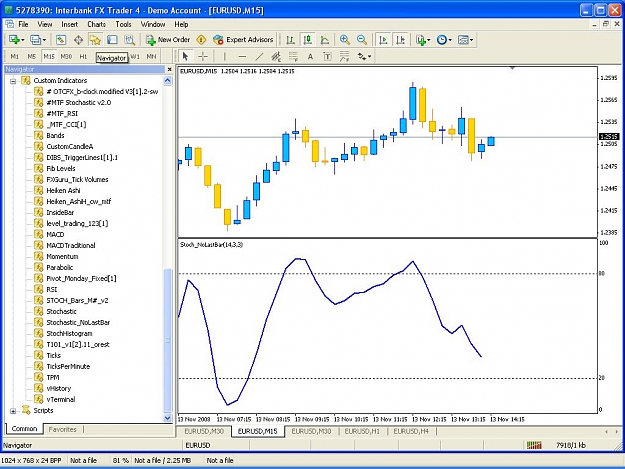The height and width of the screenshot is (469, 625).
Task: Select the M15 timeframe
Action: (49, 57)
